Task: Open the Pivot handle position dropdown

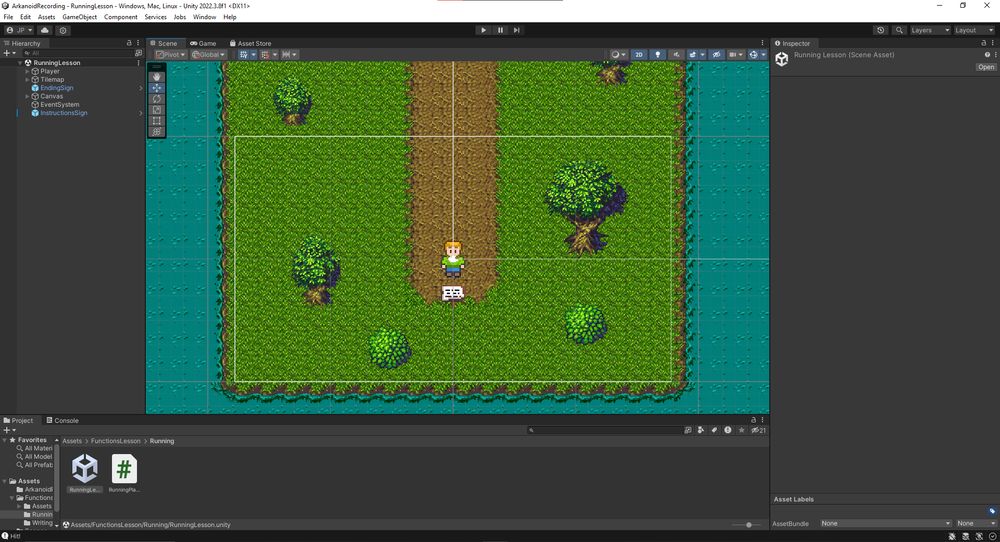Action: click(x=170, y=55)
